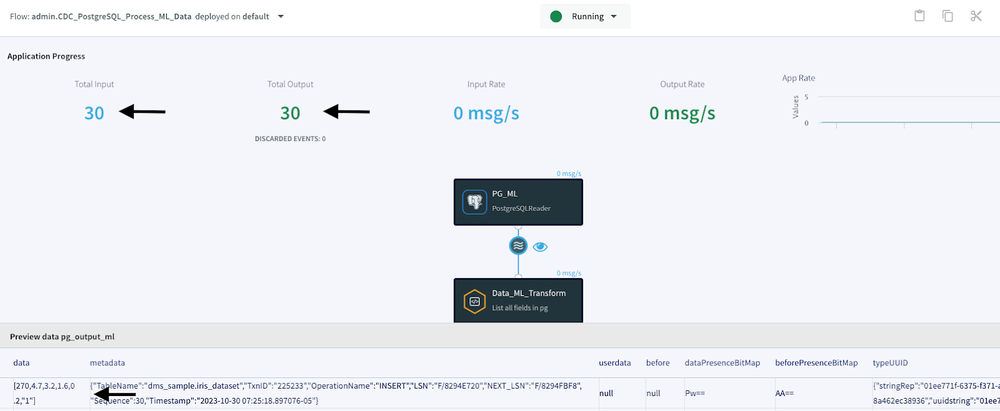This screenshot has width=1000, height=411.
Task: Click the 0 msg/s label above PG_ML node
Action: click(569, 174)
